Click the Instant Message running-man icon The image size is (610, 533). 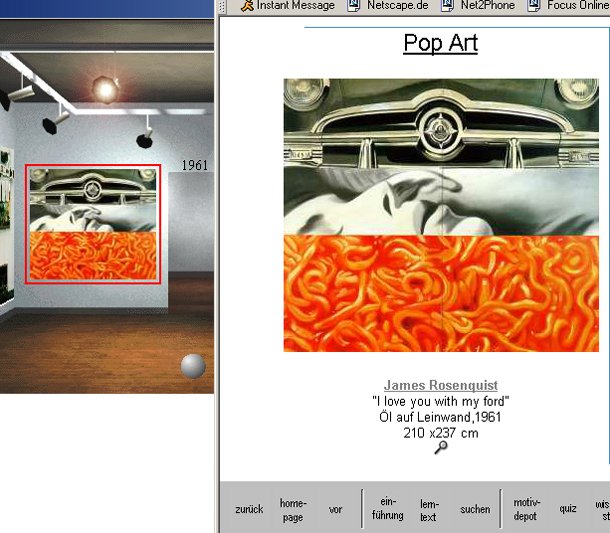point(247,5)
